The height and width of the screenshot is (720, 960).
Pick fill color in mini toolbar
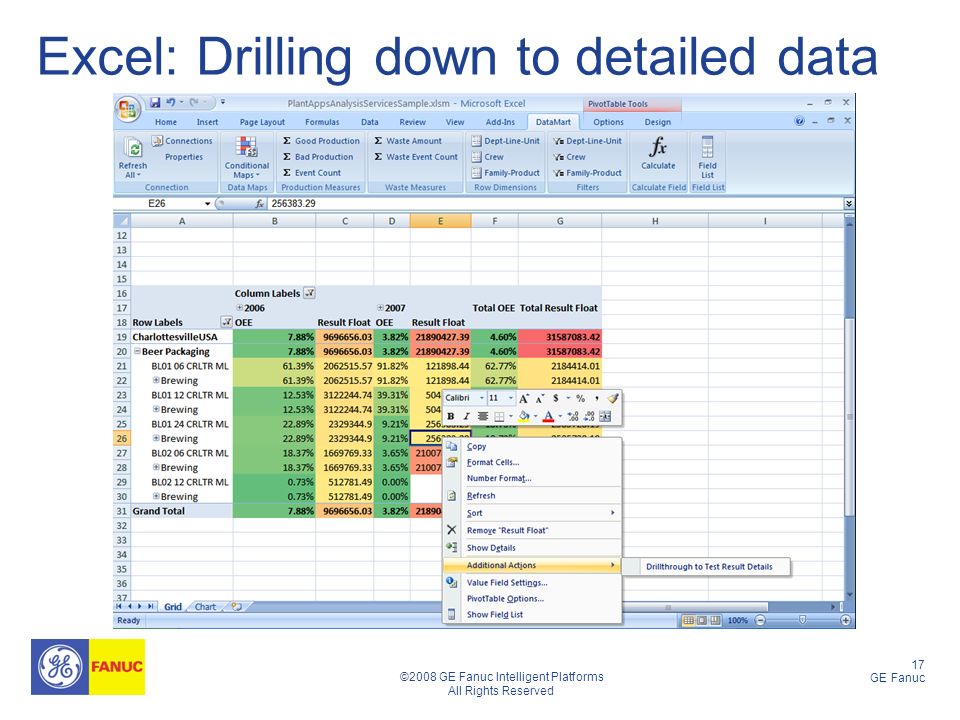click(x=523, y=416)
